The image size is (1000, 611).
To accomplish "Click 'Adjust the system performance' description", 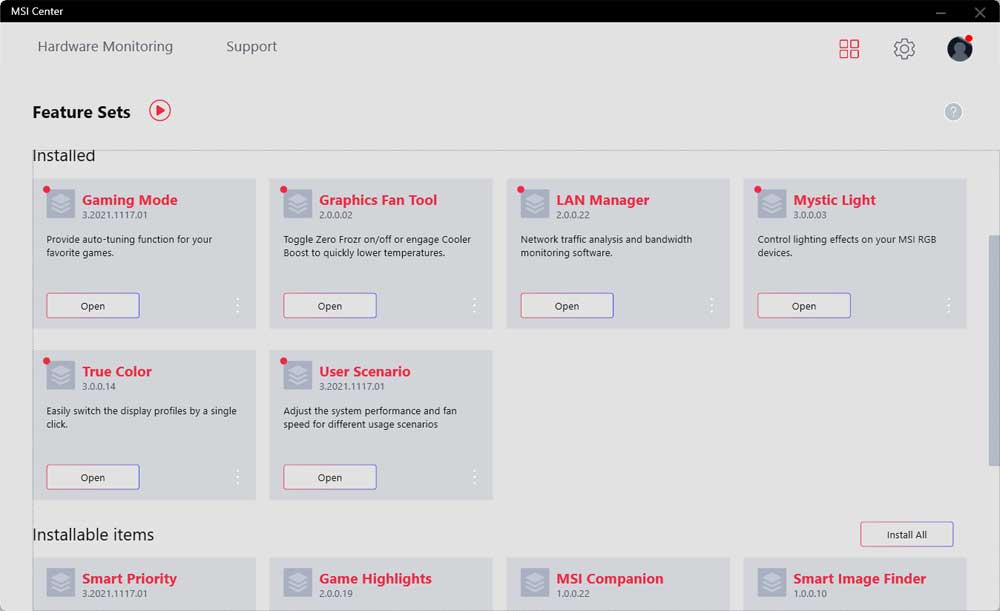I will [x=370, y=417].
